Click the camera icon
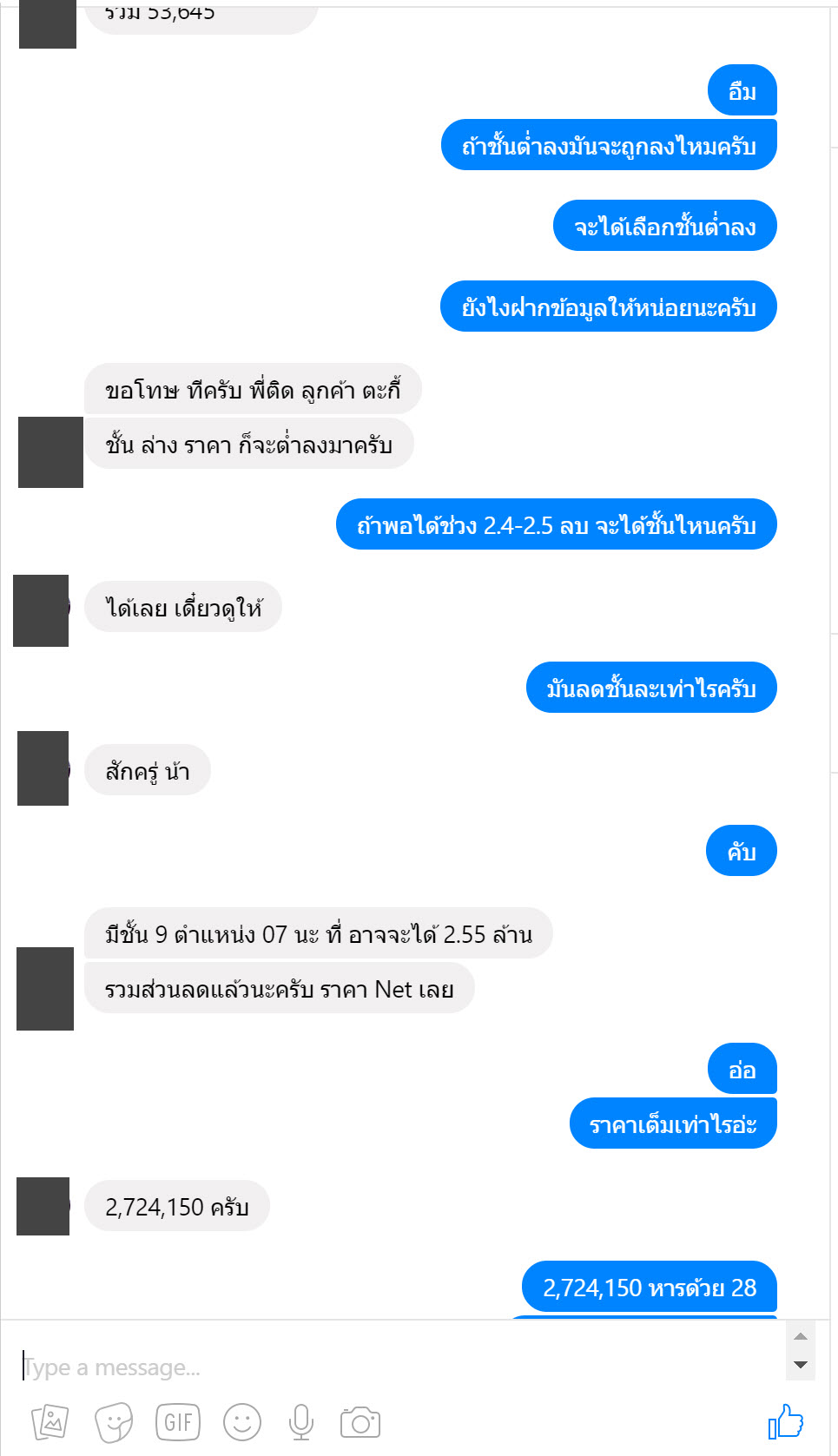This screenshot has width=838, height=1456. [x=360, y=1422]
